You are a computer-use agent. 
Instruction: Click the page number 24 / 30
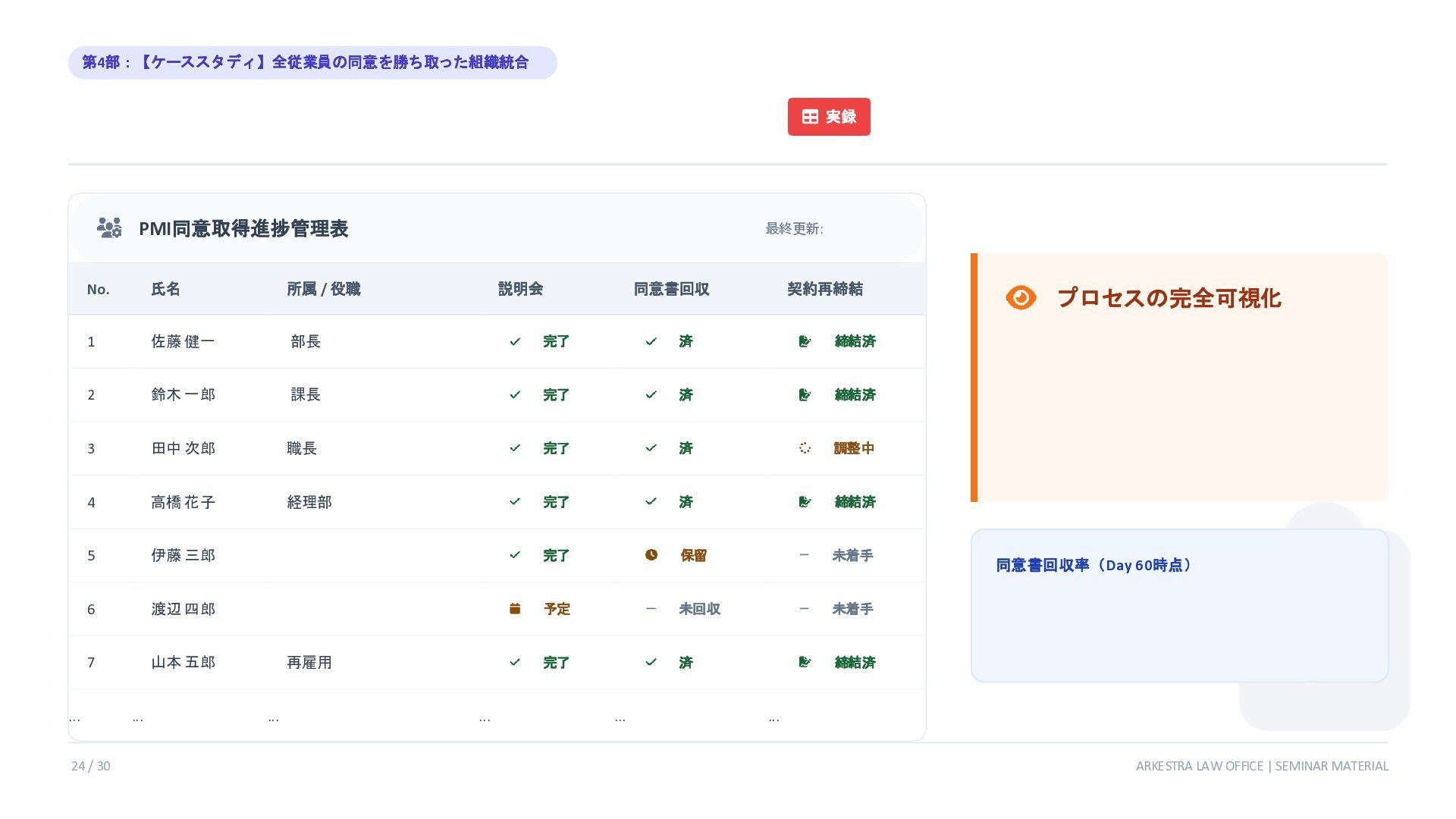tap(91, 766)
